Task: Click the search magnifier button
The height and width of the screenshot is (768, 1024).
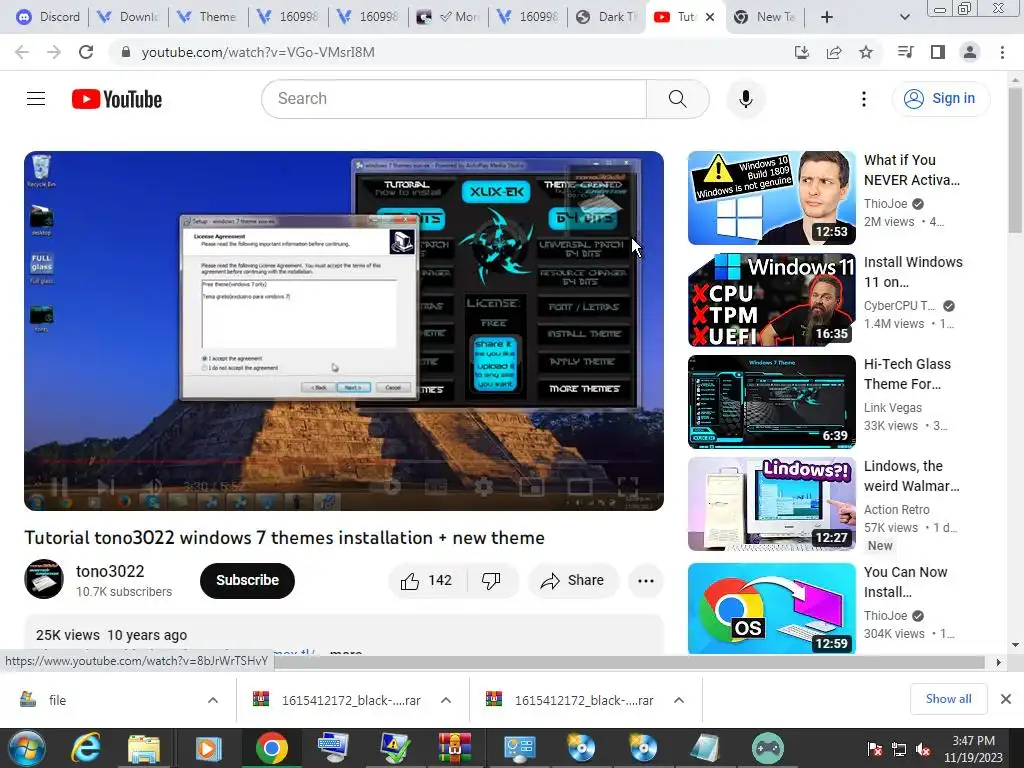Action: pos(677,99)
